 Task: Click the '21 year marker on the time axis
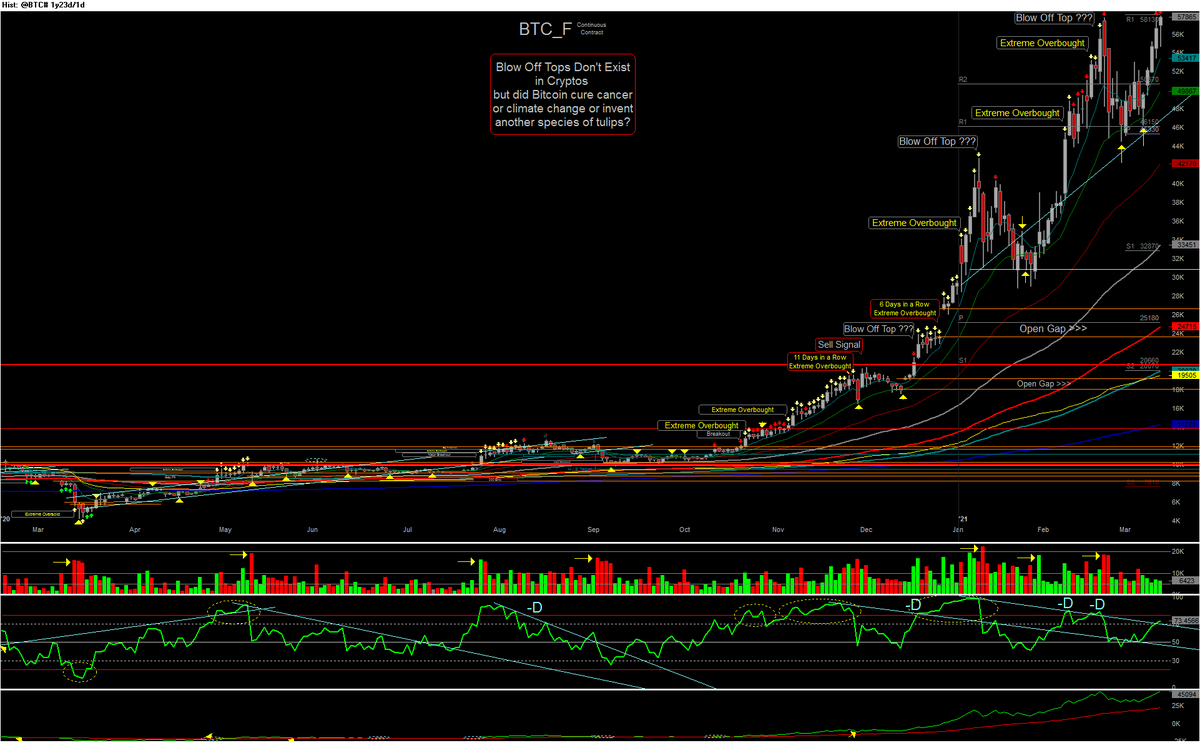pyautogui.click(x=962, y=518)
